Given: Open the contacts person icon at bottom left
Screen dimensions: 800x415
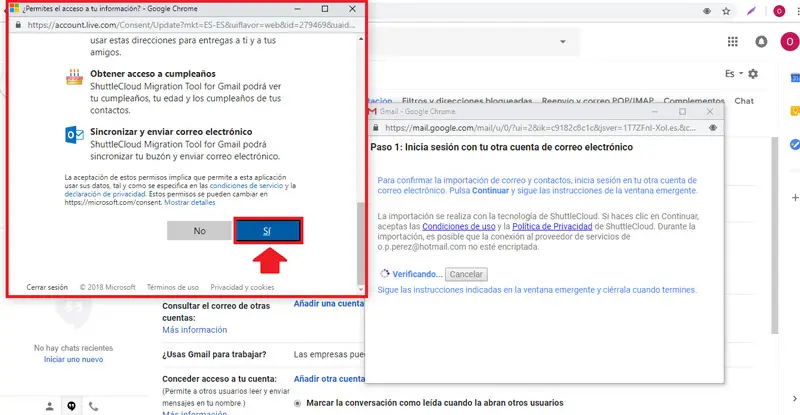Looking at the screenshot, I should point(49,406).
